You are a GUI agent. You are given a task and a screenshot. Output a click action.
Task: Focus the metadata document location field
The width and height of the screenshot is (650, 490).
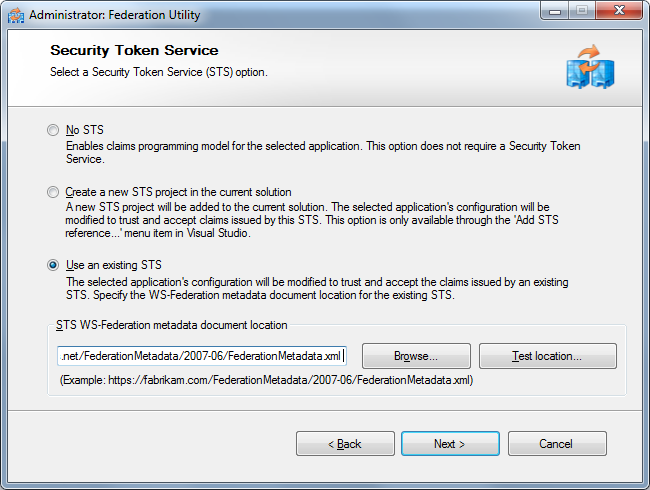(201, 356)
